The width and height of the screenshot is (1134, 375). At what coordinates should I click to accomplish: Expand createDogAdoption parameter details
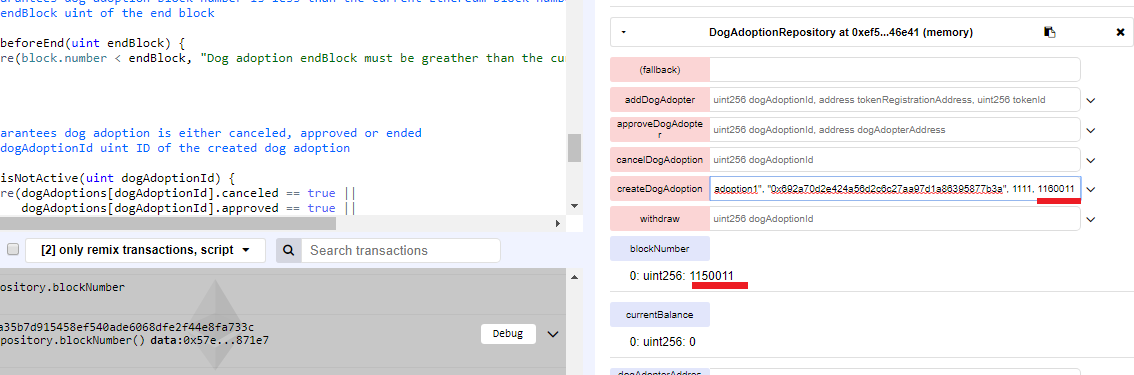(1091, 189)
